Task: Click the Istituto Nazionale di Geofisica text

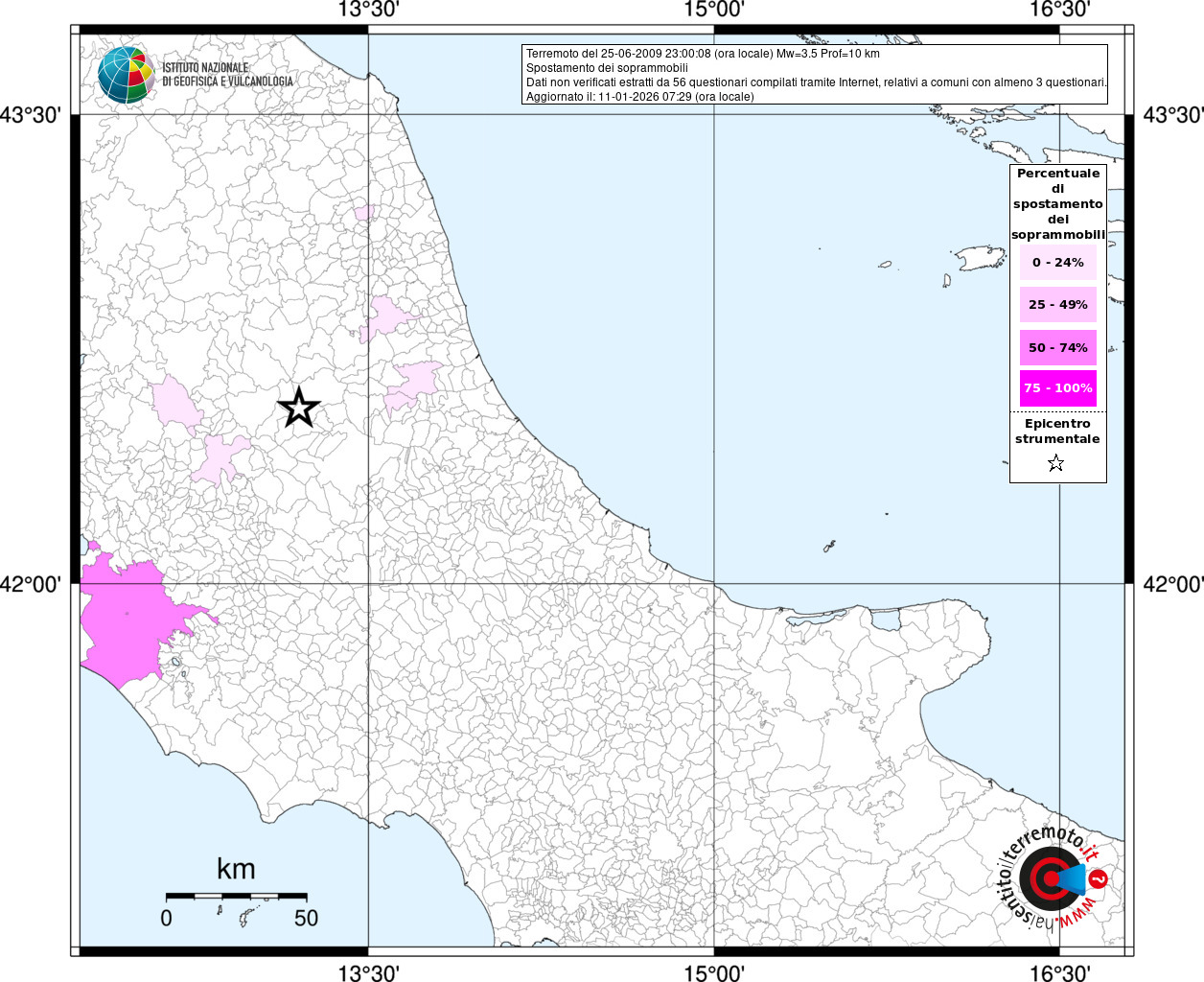Action: click(x=228, y=75)
